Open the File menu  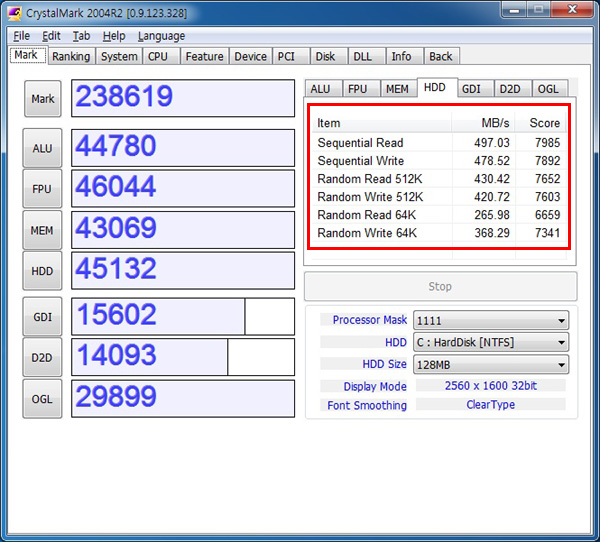[21, 36]
